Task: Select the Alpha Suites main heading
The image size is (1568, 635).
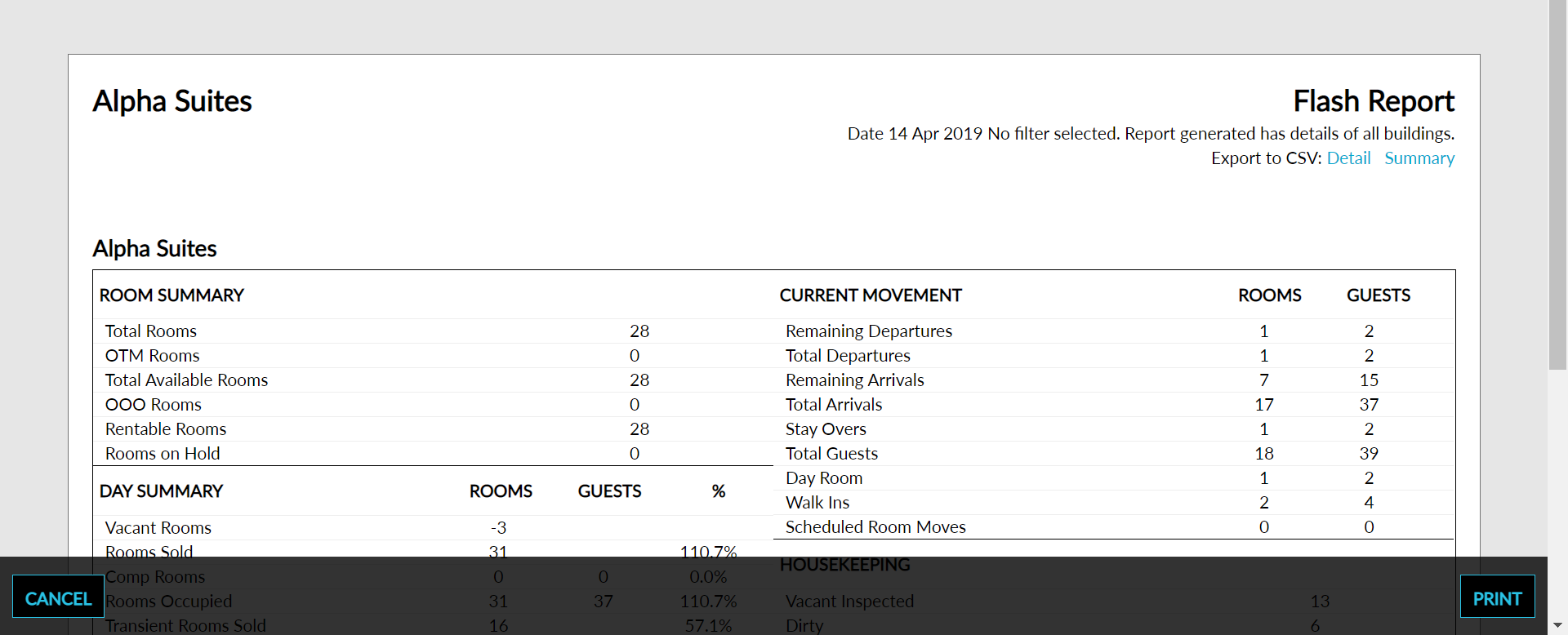Action: (x=172, y=101)
